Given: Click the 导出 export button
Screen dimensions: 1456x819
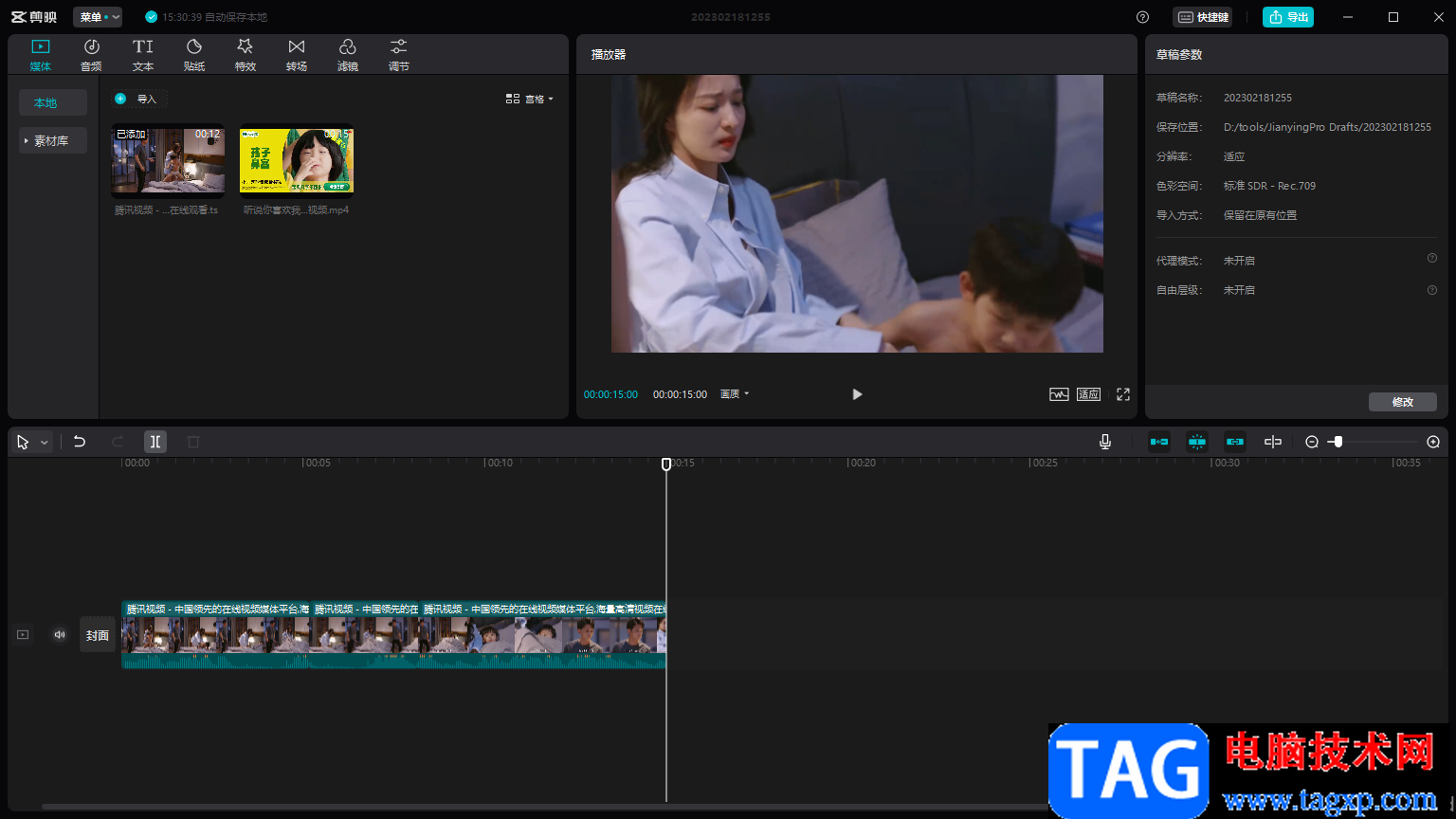Looking at the screenshot, I should [x=1288, y=17].
